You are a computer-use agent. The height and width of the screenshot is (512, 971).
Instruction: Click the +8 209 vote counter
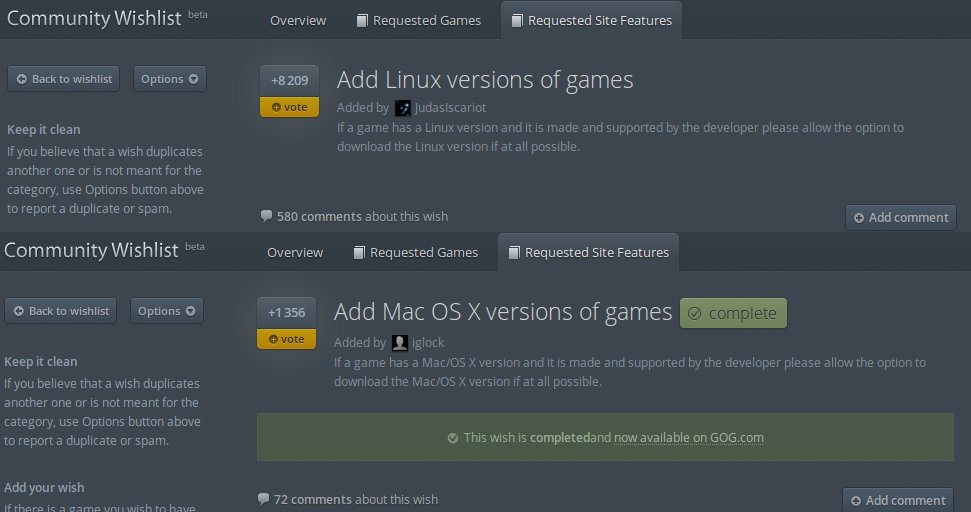pyautogui.click(x=289, y=80)
